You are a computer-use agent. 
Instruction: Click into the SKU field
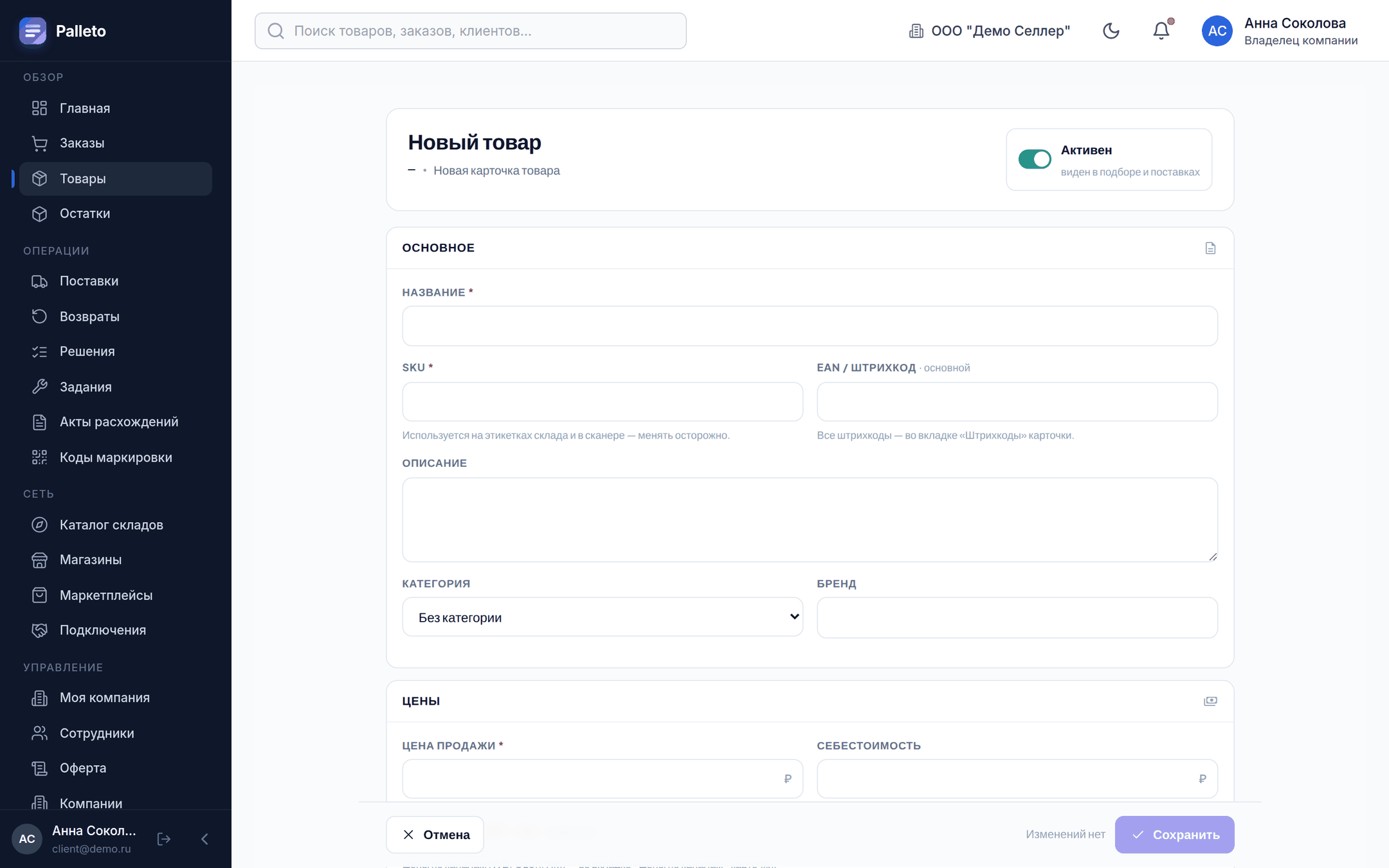pyautogui.click(x=603, y=402)
